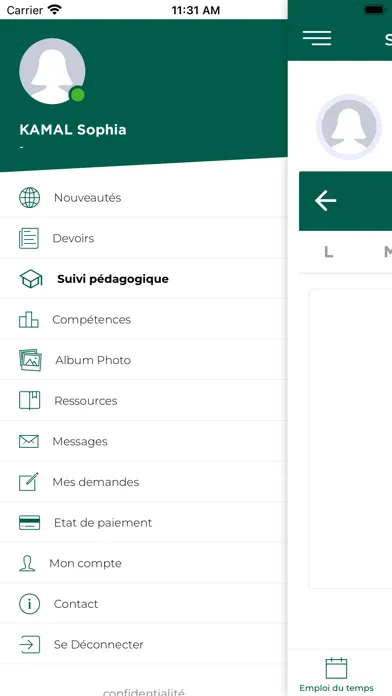Tap the KAMAL Sophia name
392x696 pixels.
click(73, 130)
